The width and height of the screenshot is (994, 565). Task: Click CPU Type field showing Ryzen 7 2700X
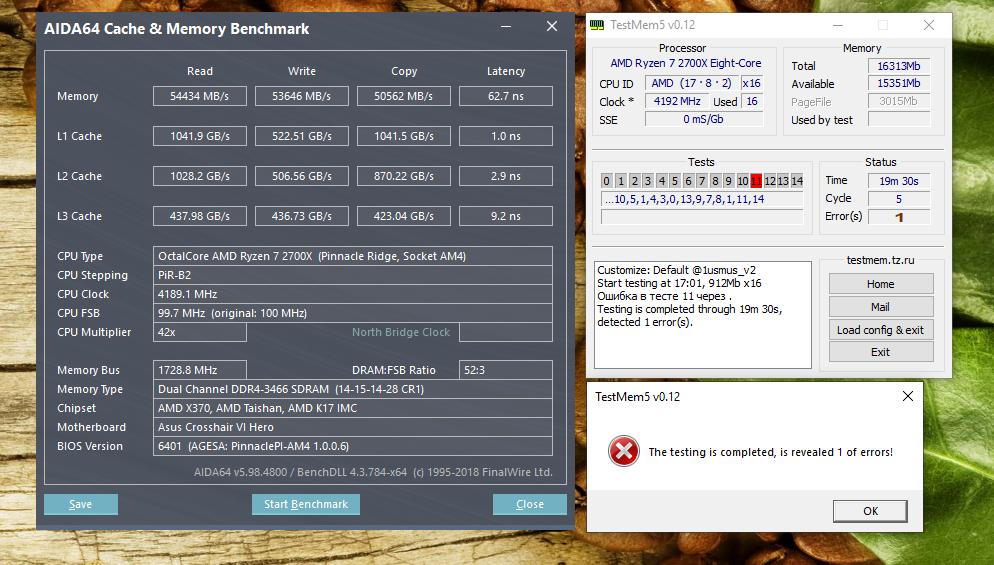pyautogui.click(x=352, y=256)
